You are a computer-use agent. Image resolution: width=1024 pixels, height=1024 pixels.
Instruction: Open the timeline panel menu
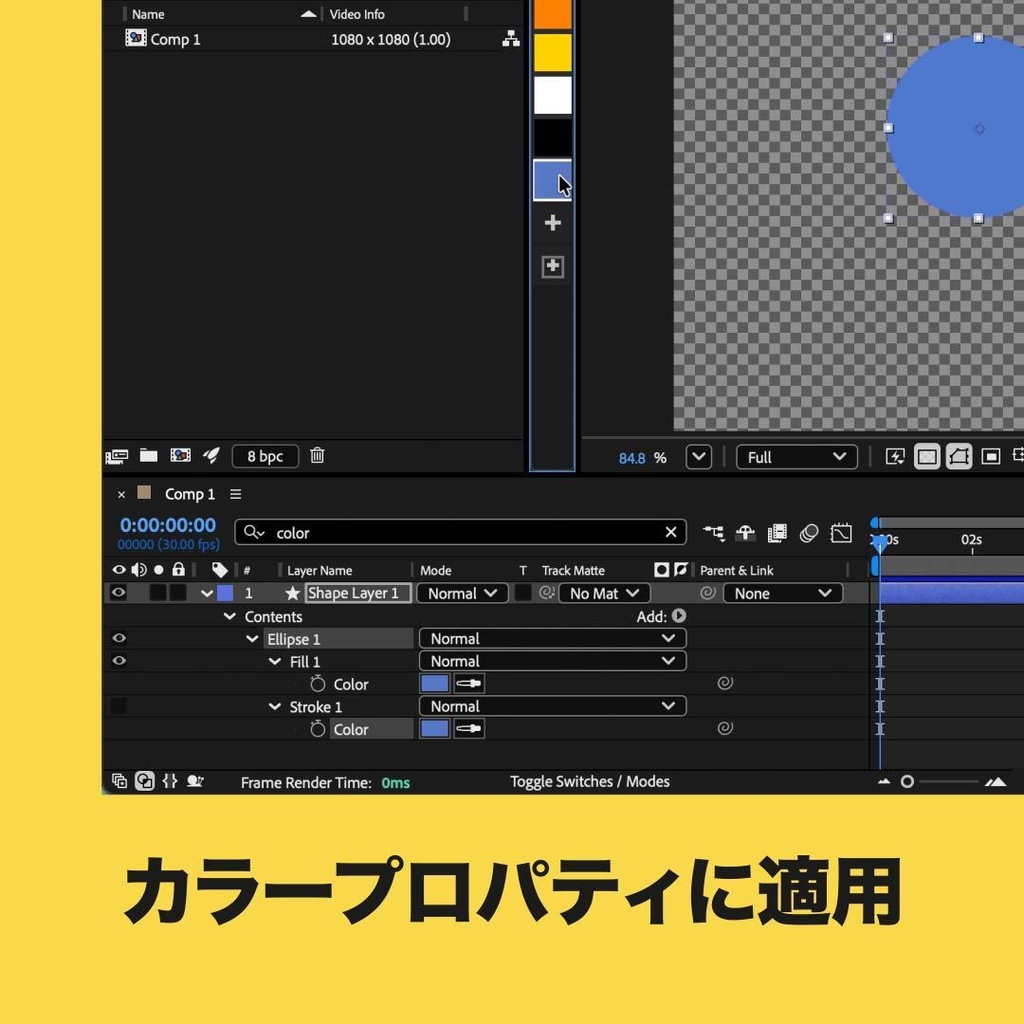pyautogui.click(x=234, y=493)
